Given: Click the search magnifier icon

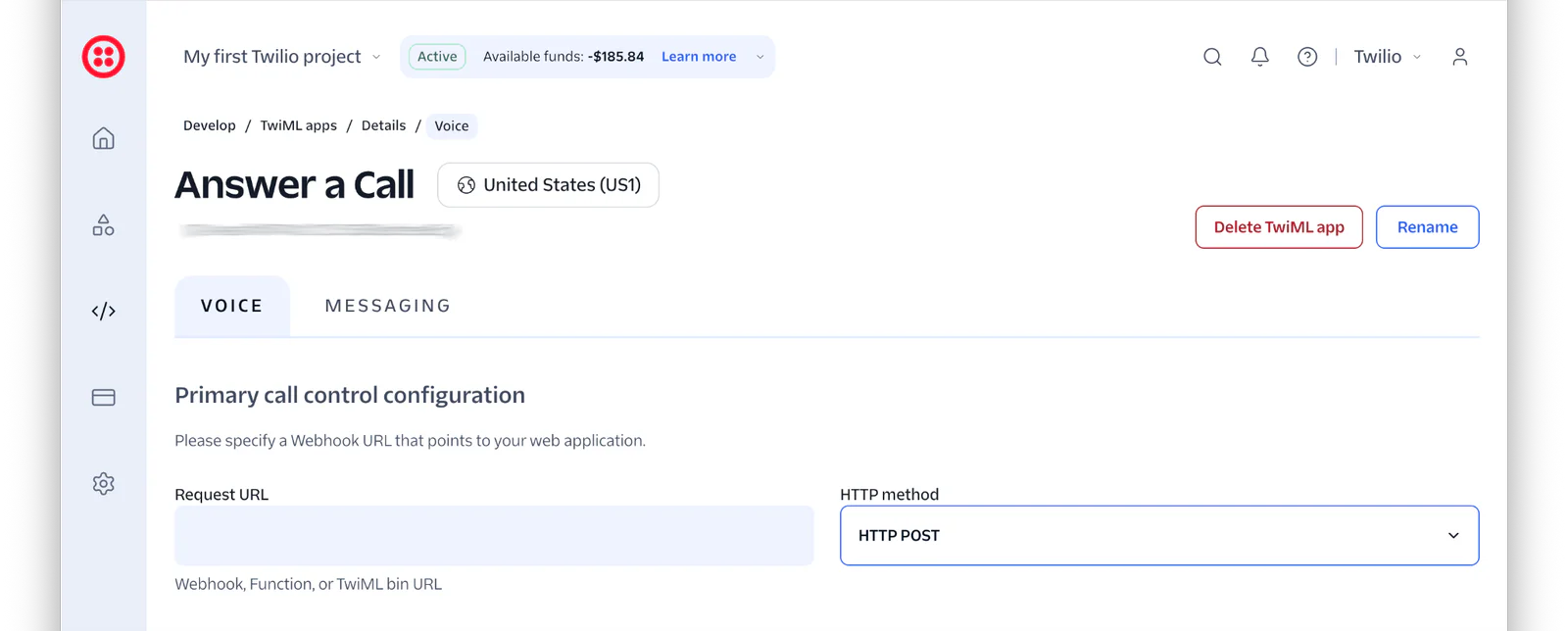Looking at the screenshot, I should click(1212, 57).
